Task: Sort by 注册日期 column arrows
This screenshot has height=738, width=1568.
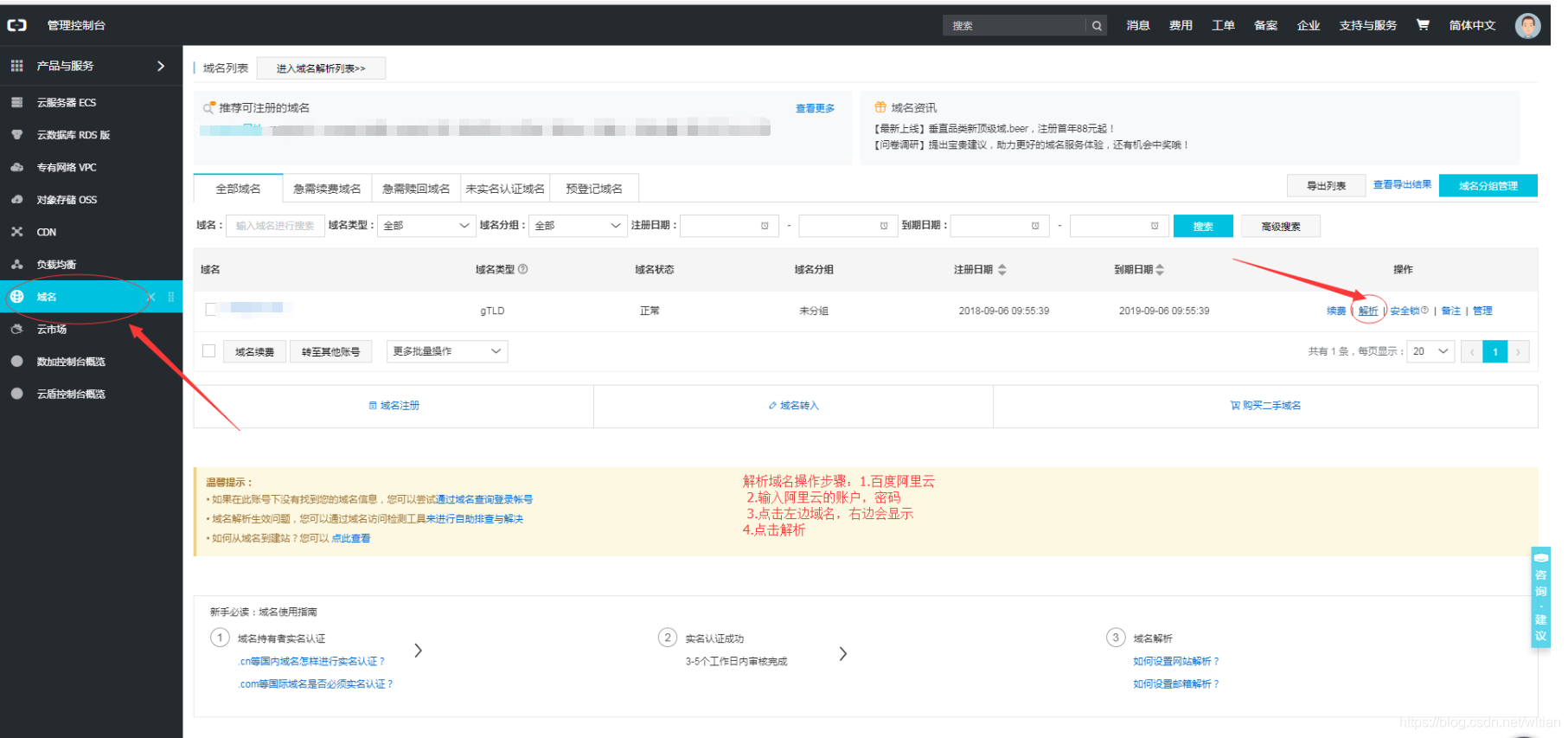Action: 1002,270
